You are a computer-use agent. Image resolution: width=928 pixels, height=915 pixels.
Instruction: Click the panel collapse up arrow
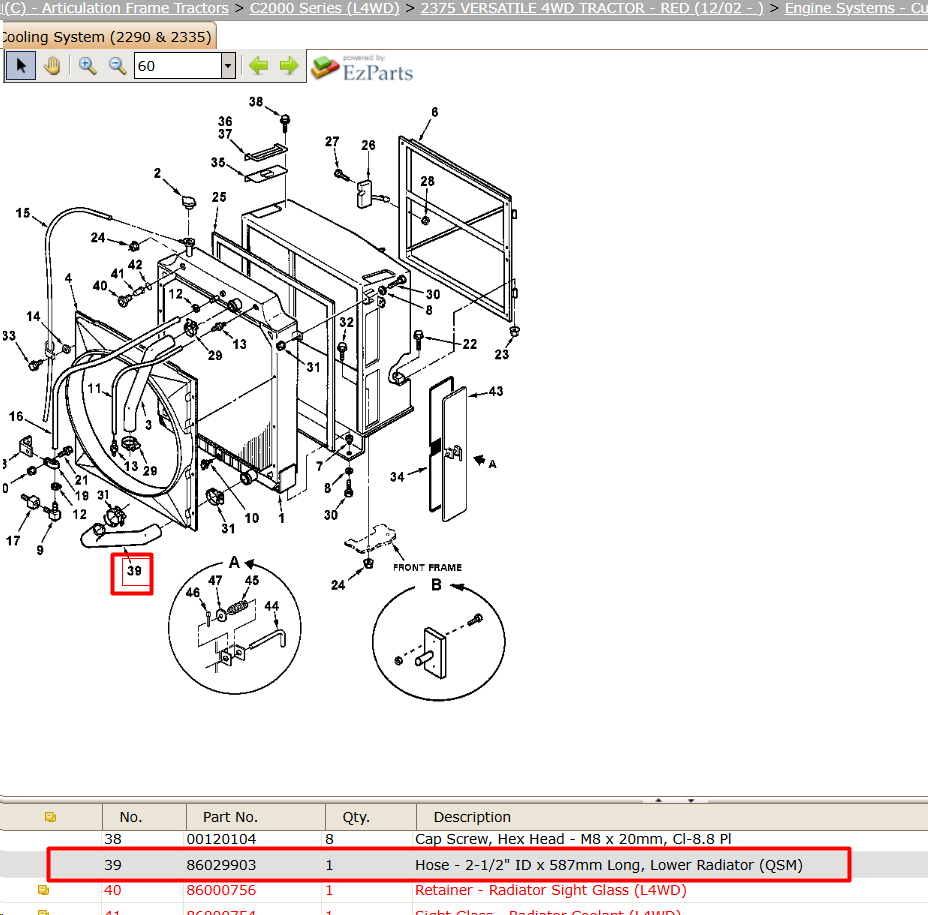[x=659, y=800]
